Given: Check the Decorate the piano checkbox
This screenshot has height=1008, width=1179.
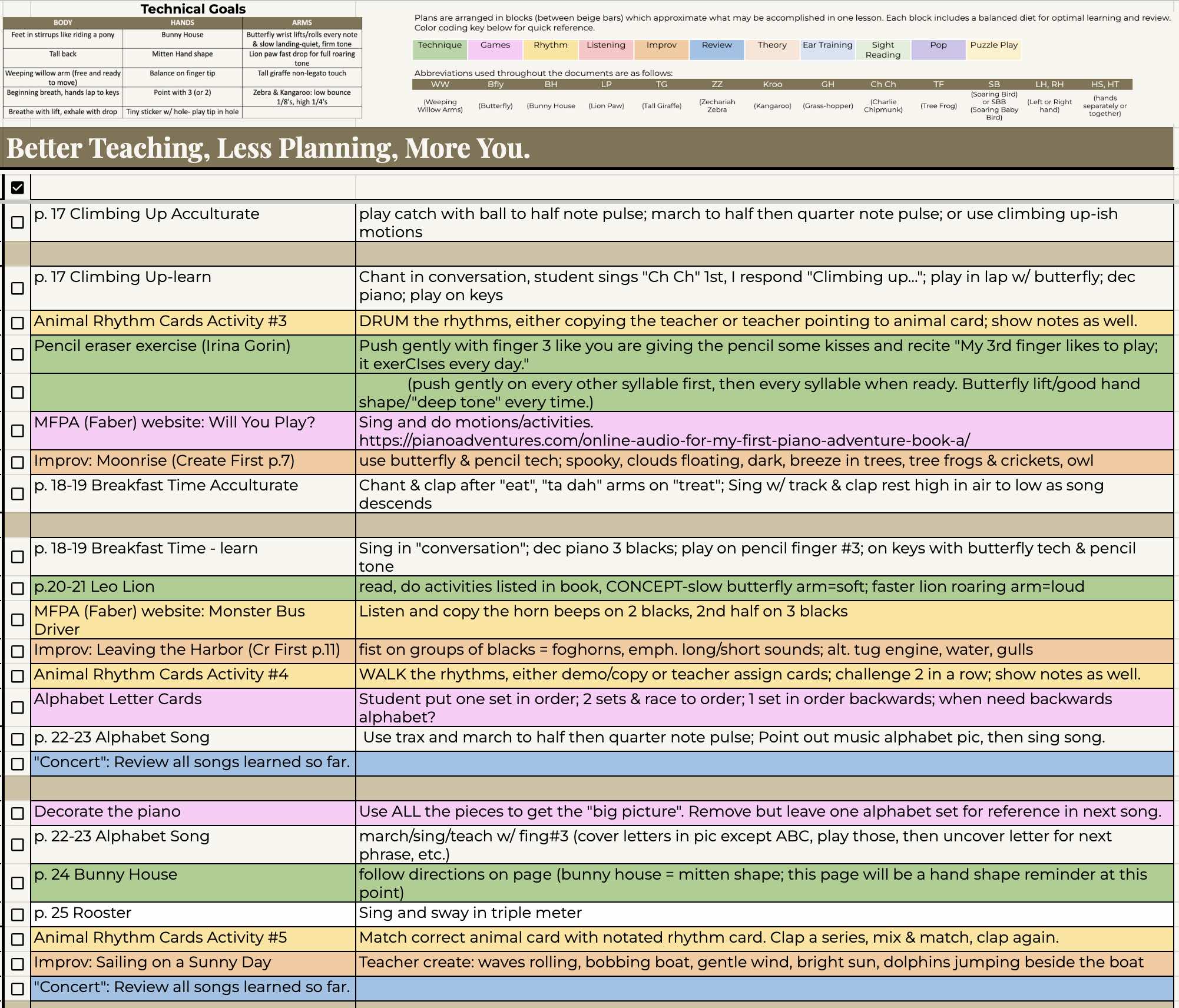Looking at the screenshot, I should click(x=18, y=813).
